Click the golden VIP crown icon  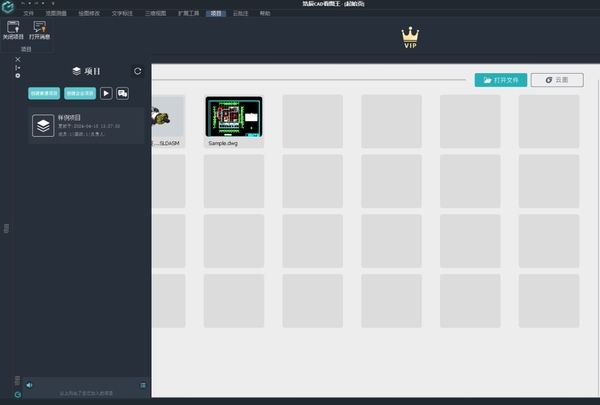[410, 37]
